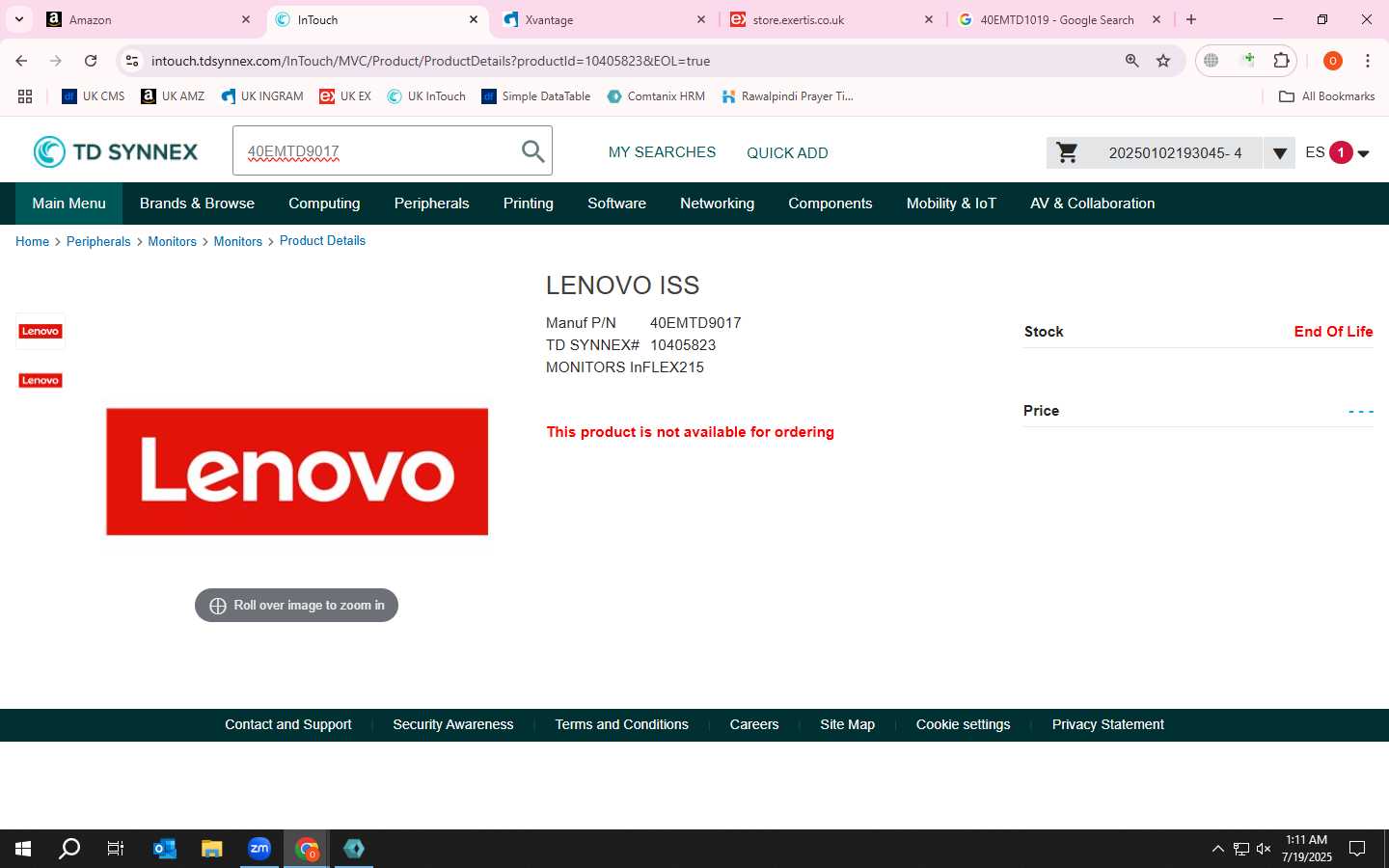Open MY SEARCHES link

coord(662,152)
